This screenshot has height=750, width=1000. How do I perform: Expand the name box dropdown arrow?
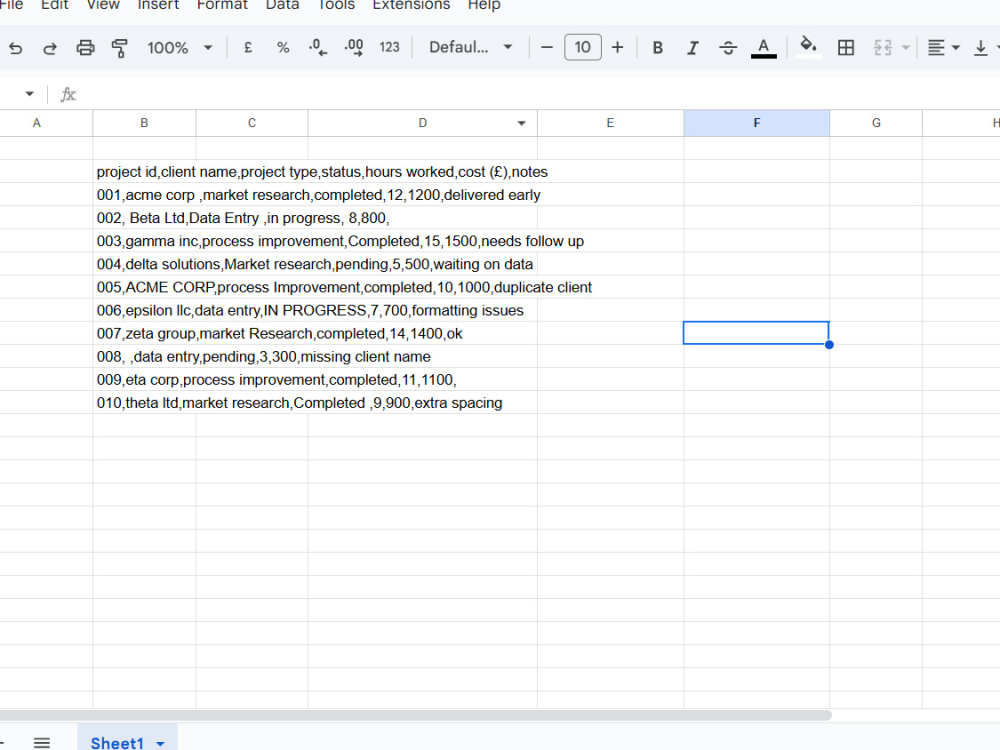click(x=29, y=94)
